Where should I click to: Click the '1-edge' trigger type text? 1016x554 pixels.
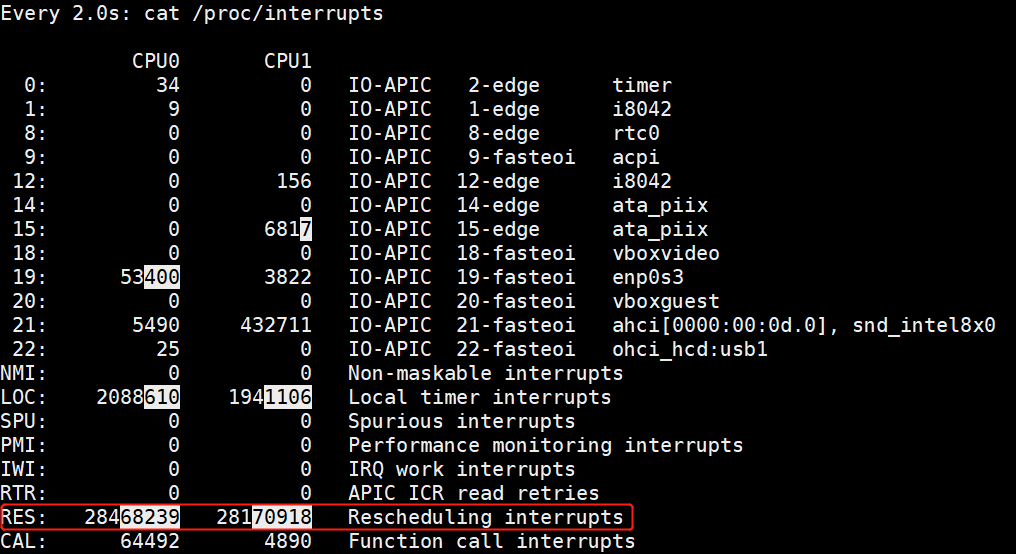(x=503, y=109)
